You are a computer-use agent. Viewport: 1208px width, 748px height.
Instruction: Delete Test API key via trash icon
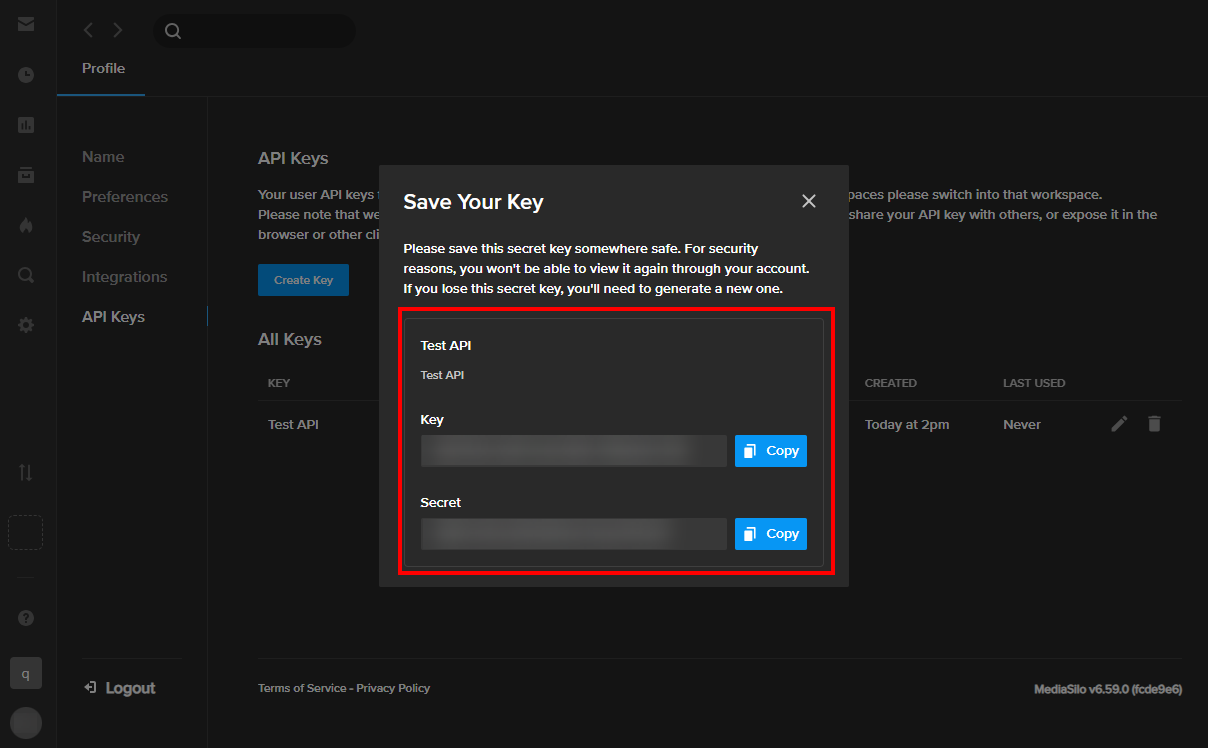(1154, 424)
